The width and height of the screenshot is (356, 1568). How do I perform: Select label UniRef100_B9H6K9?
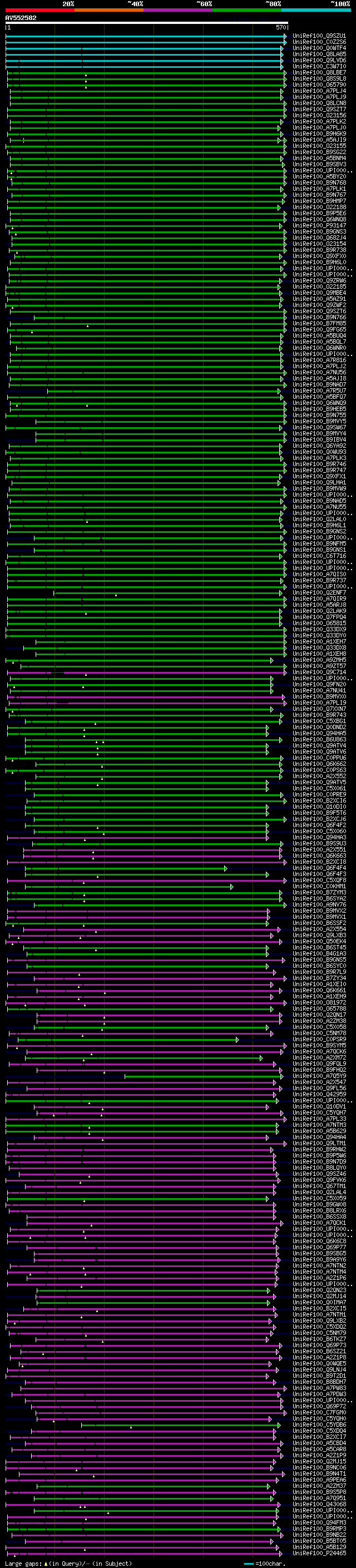(319, 133)
